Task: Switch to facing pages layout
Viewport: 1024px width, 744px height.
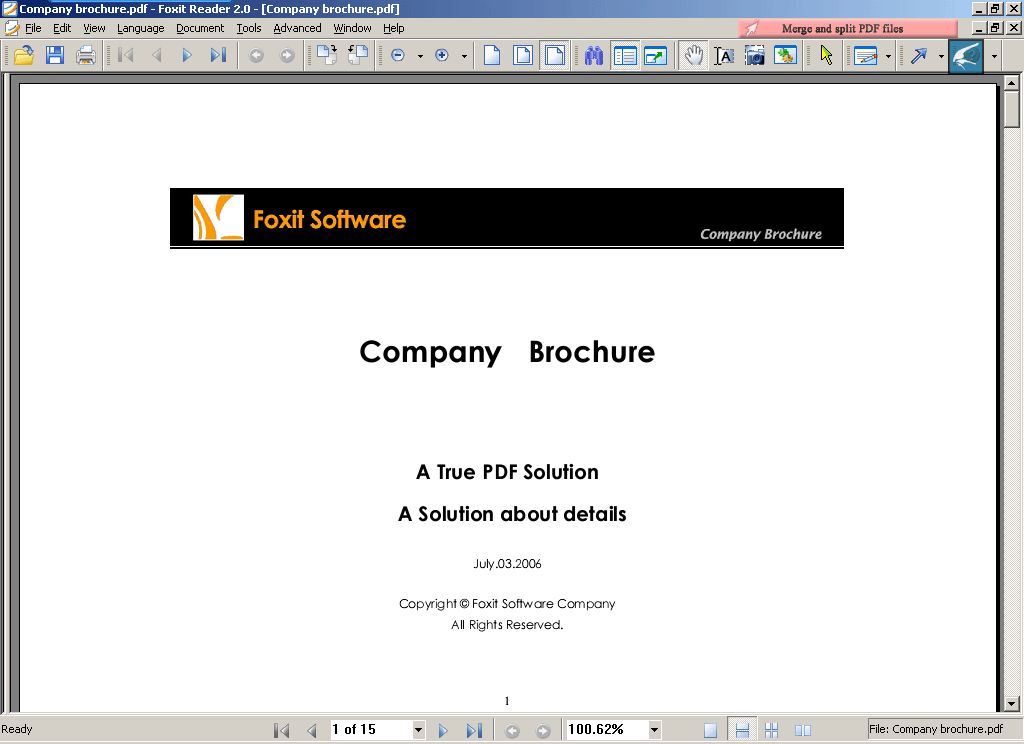Action: click(x=802, y=730)
